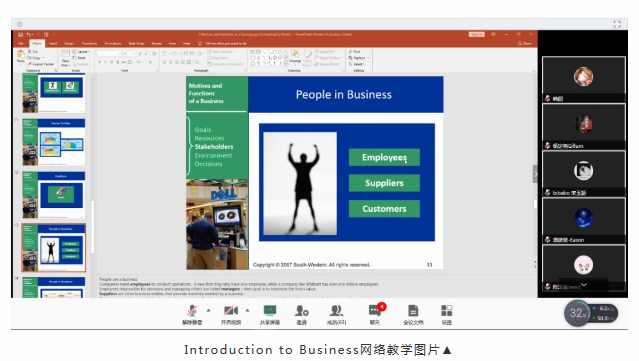Click the Suppliers button on slide

(384, 183)
